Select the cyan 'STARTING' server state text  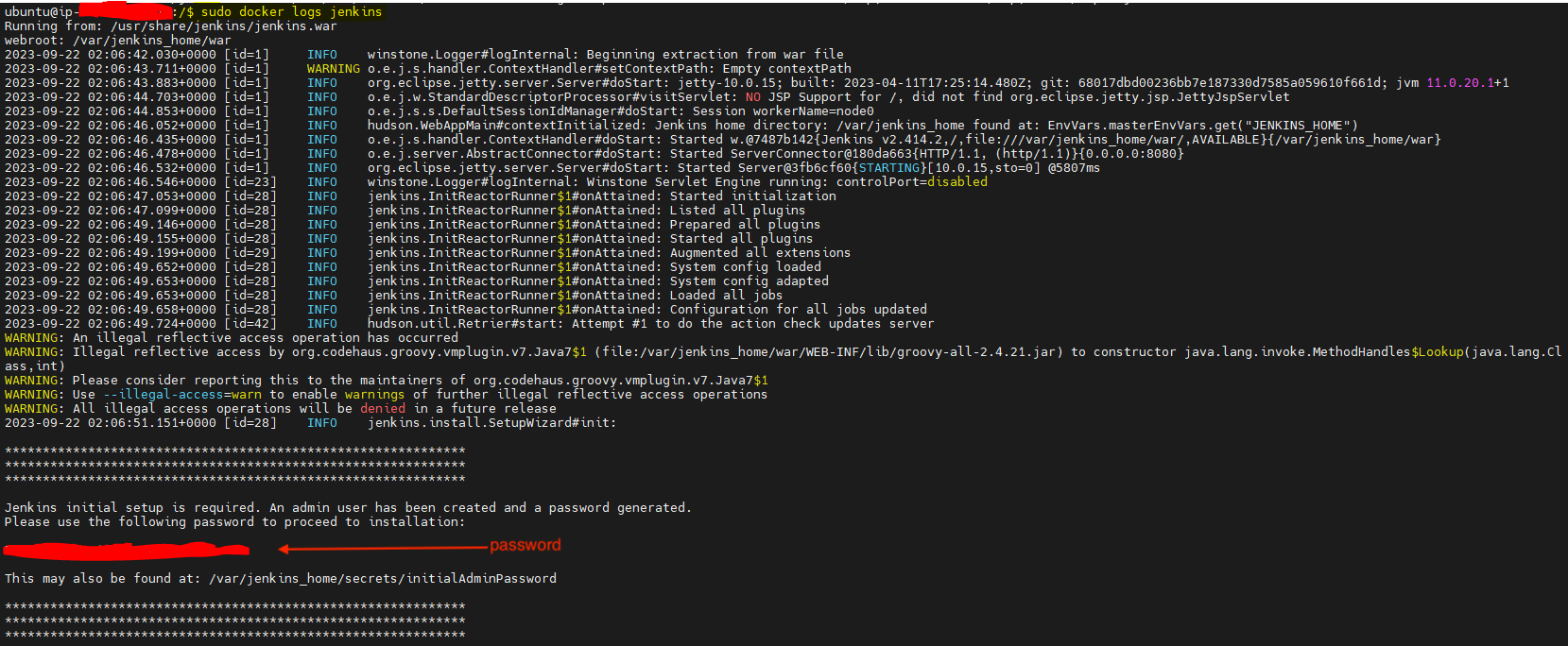(x=888, y=168)
